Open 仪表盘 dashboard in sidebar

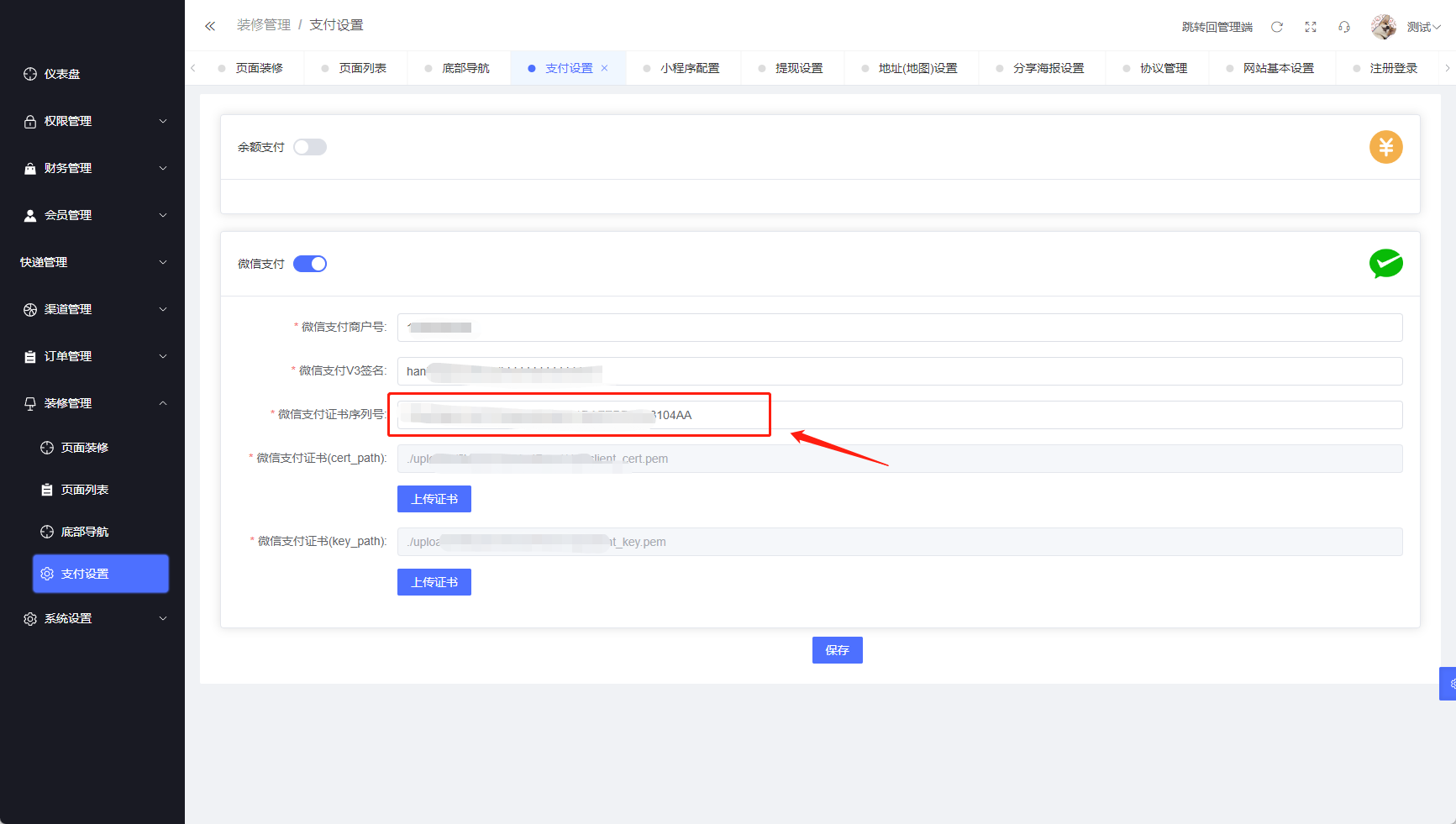62,74
